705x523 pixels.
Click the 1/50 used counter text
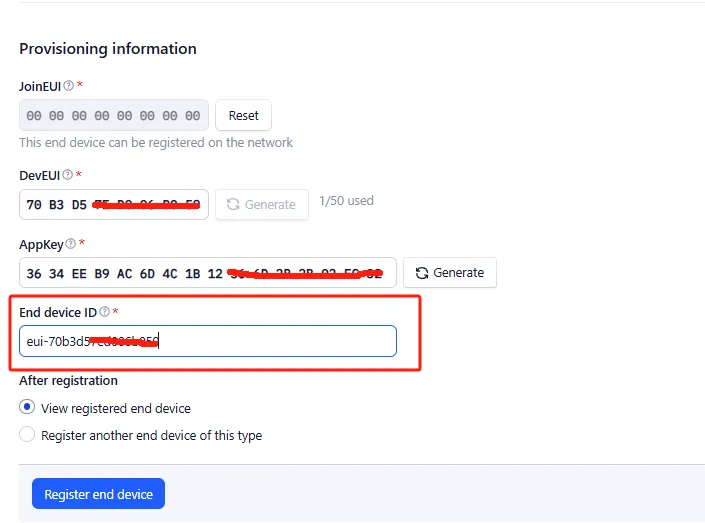(346, 201)
